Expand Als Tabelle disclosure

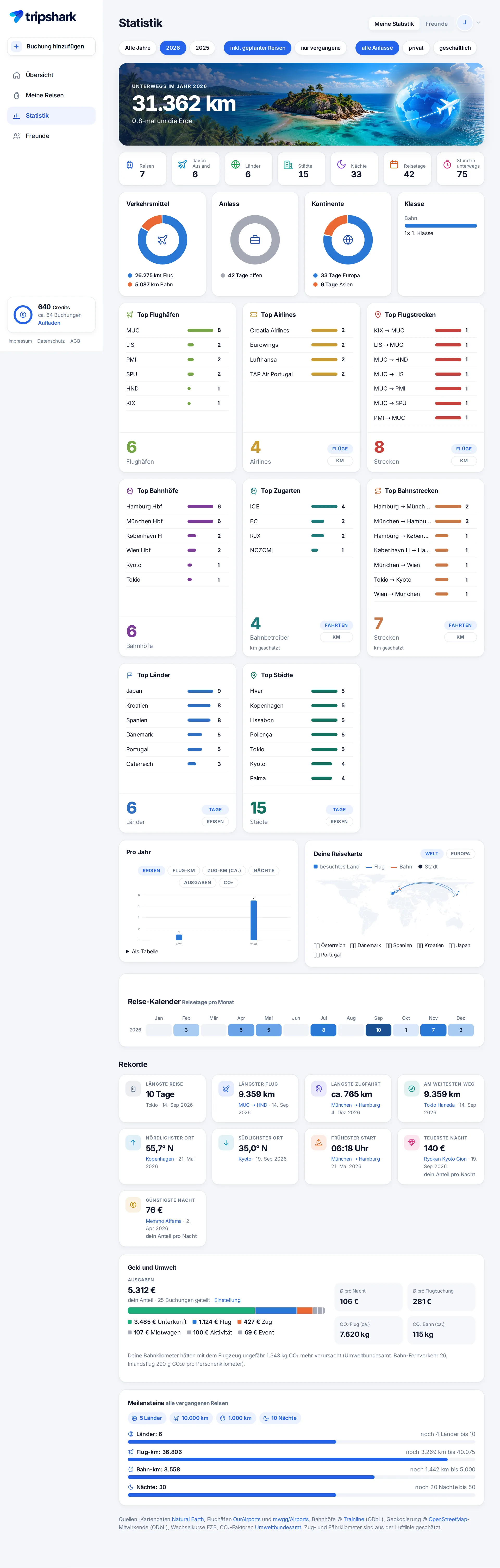pyautogui.click(x=142, y=951)
